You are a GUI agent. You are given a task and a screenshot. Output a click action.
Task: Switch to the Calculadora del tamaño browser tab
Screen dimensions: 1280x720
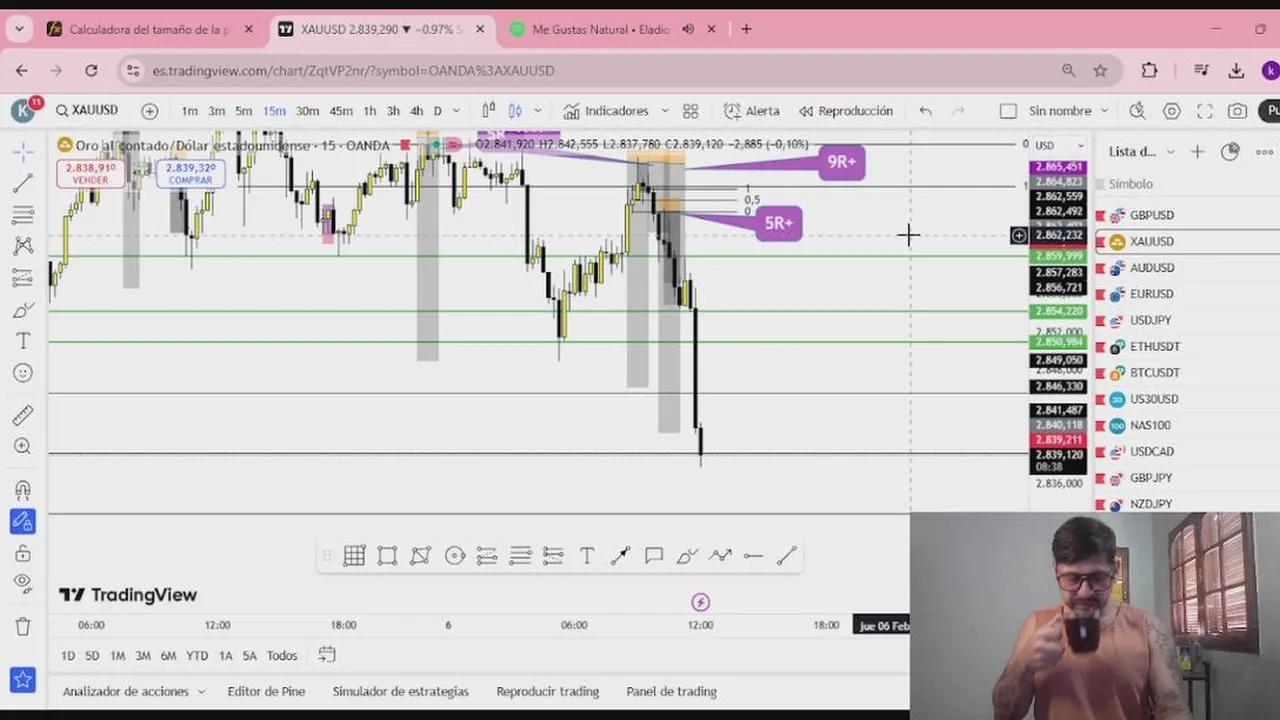coord(151,29)
